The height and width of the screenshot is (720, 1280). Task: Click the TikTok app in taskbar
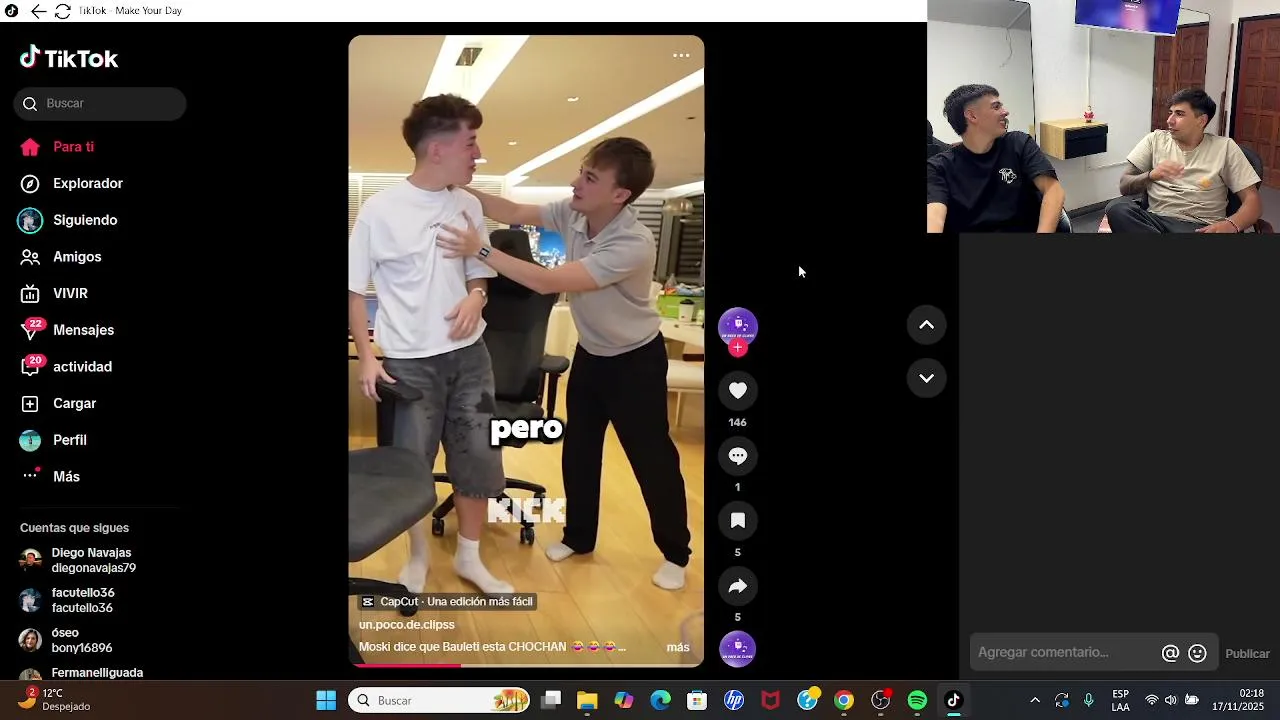(x=954, y=701)
